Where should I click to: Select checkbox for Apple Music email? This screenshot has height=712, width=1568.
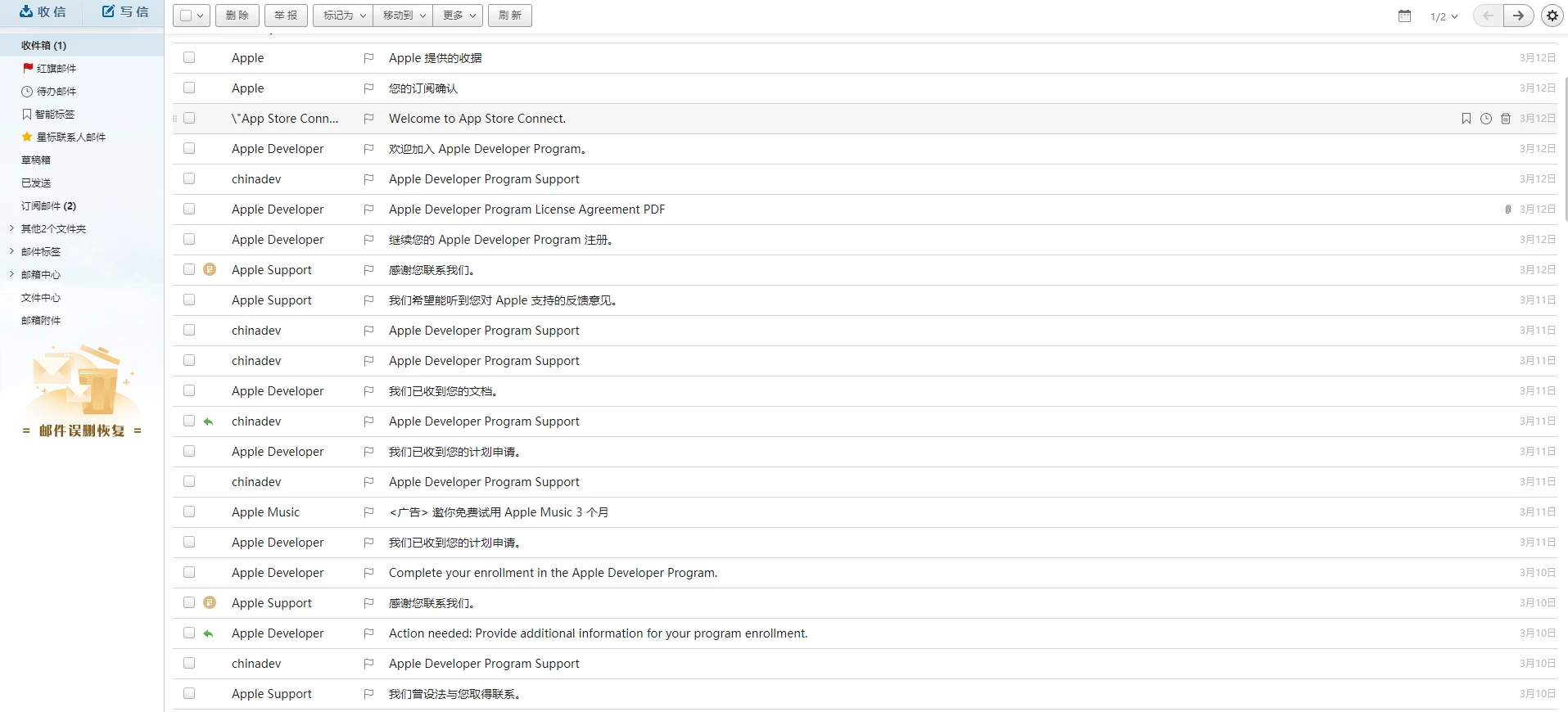[189, 512]
